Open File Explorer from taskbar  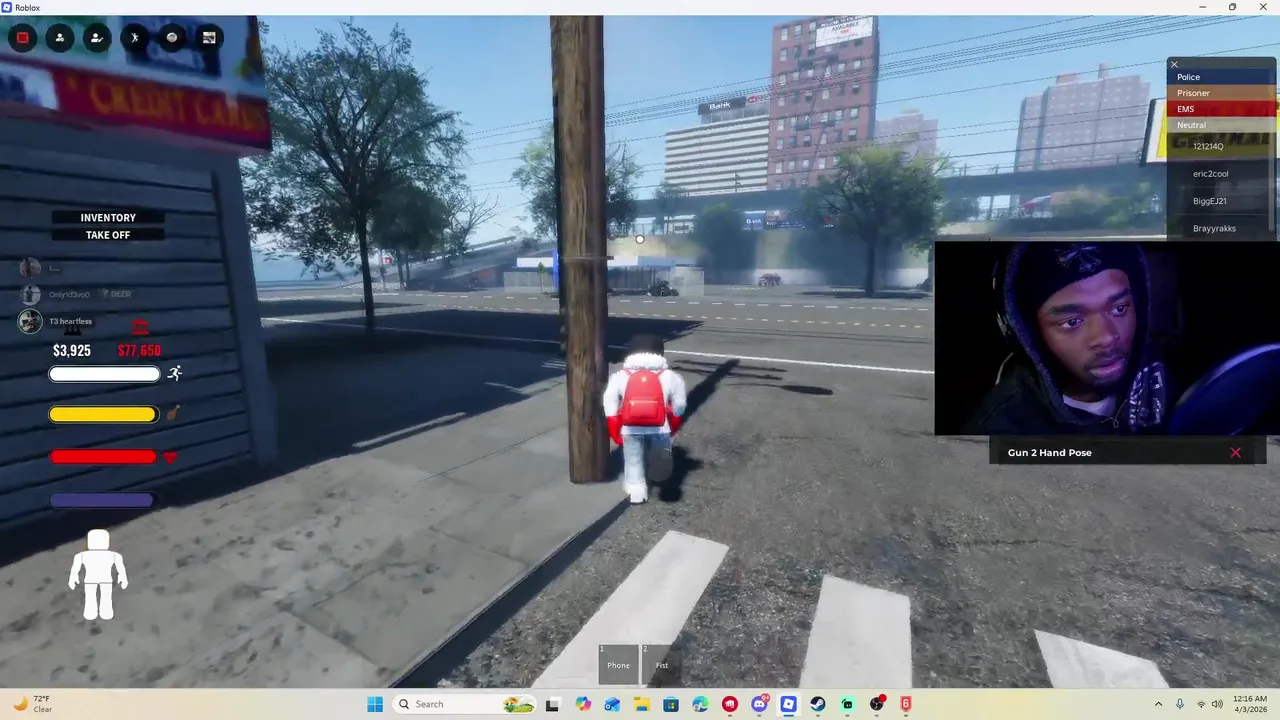[x=641, y=704]
